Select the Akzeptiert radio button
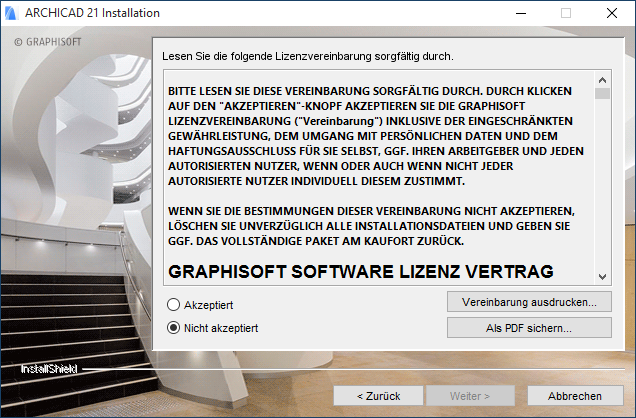Screen dimensions: 636x418 point(174,304)
